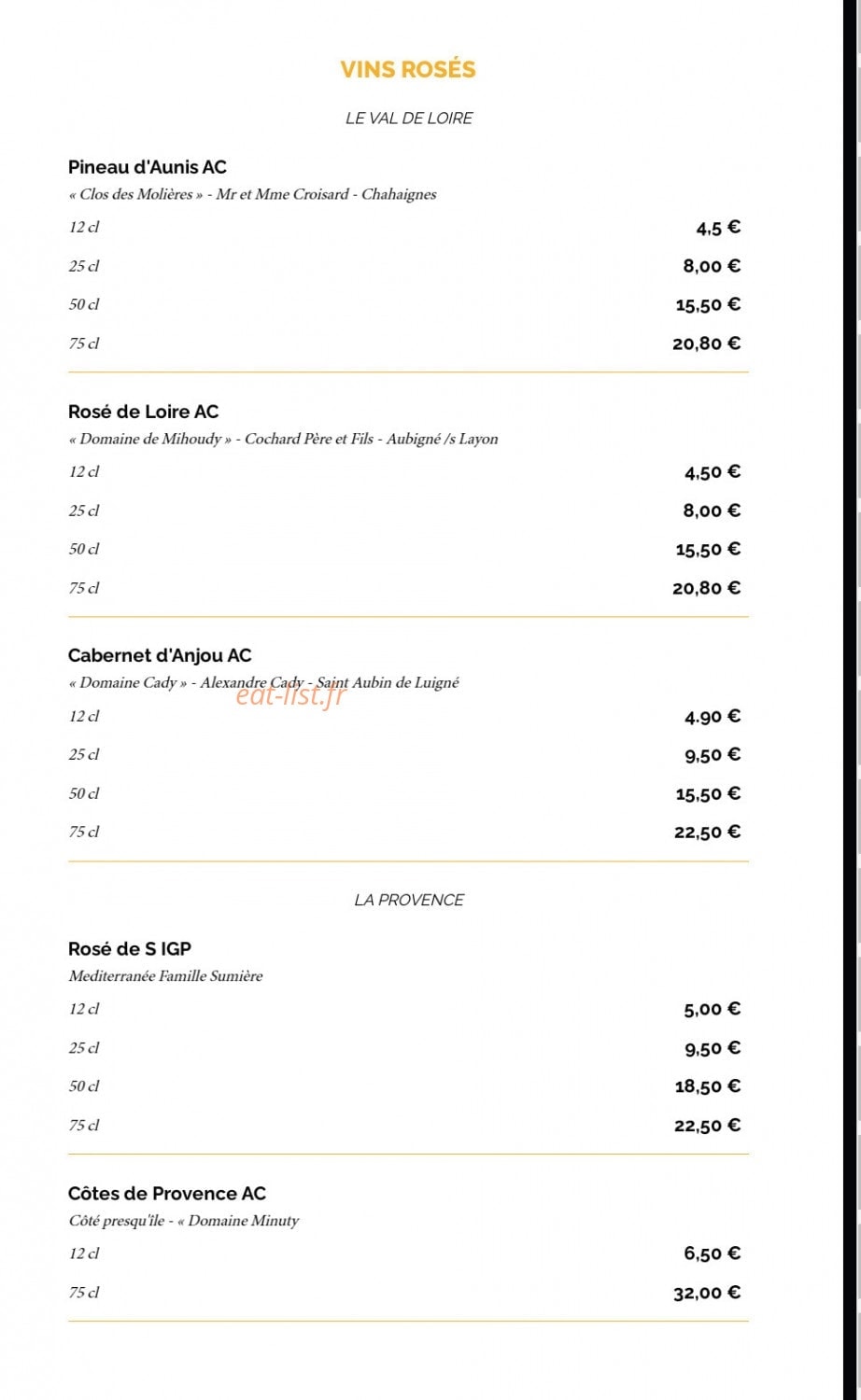
Task: Click the Clos des Molières description line
Action: pyautogui.click(x=252, y=194)
